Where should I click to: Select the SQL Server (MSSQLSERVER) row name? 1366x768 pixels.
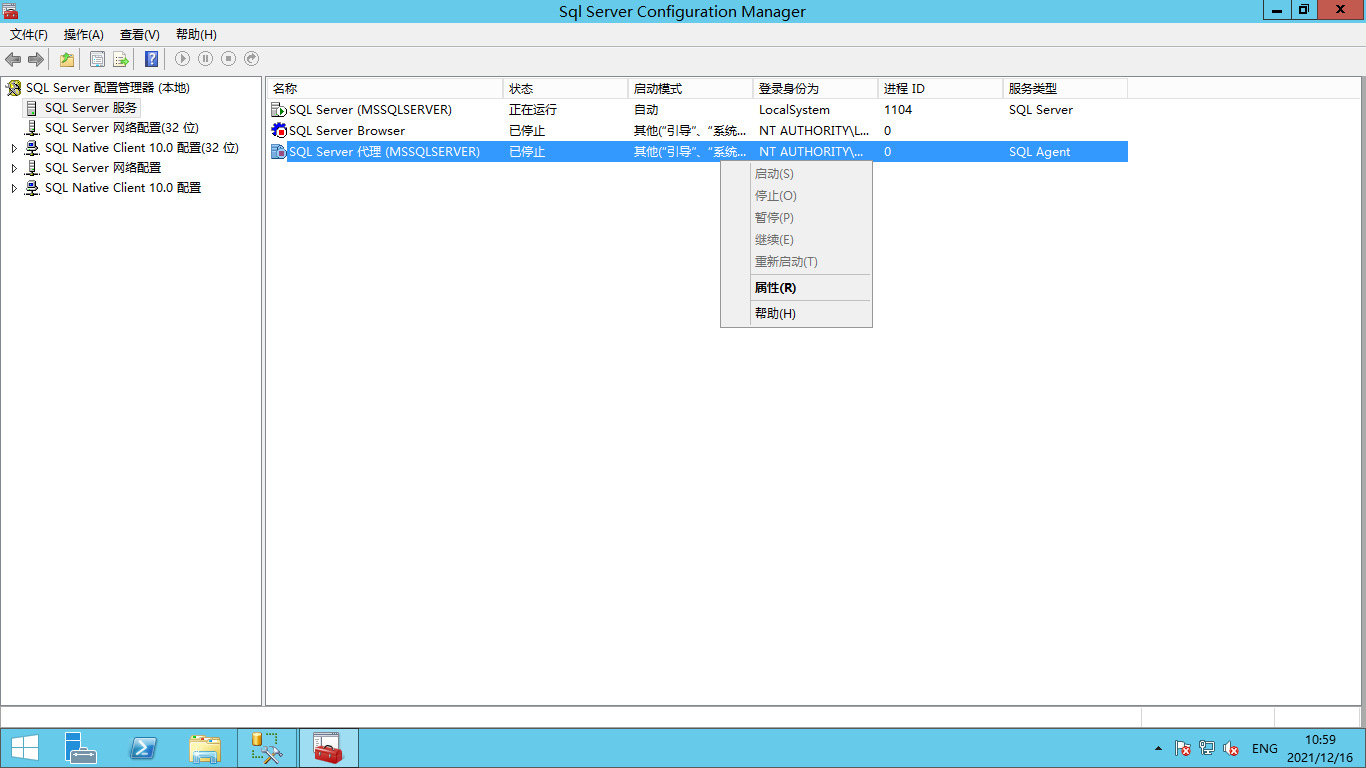370,110
